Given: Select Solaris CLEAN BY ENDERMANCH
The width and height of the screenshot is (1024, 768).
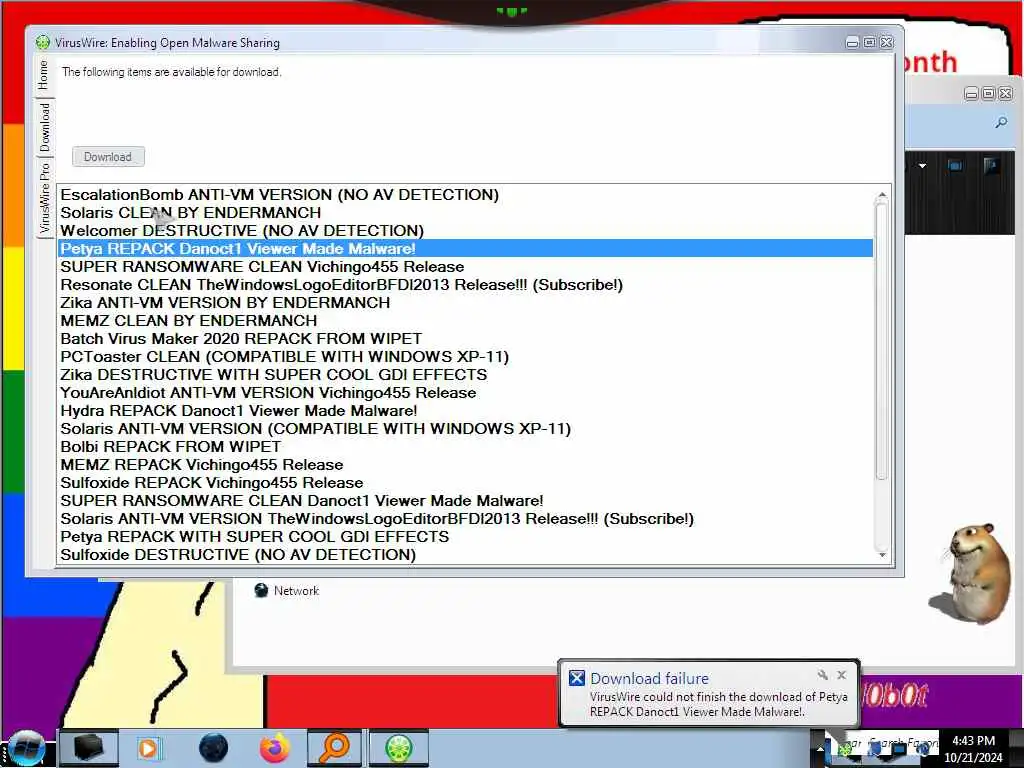Looking at the screenshot, I should click(x=466, y=213).
